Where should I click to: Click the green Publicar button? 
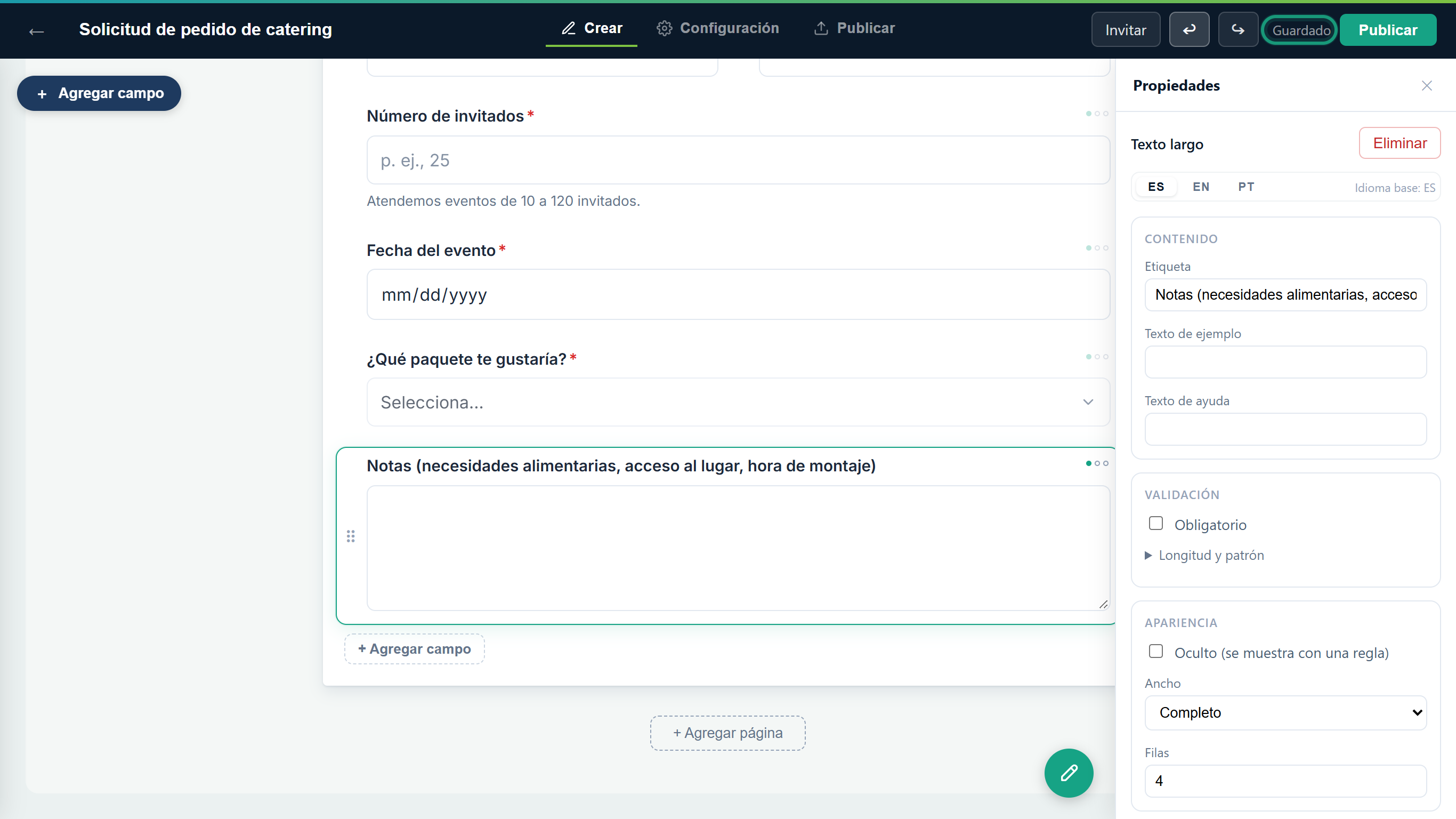(x=1388, y=29)
